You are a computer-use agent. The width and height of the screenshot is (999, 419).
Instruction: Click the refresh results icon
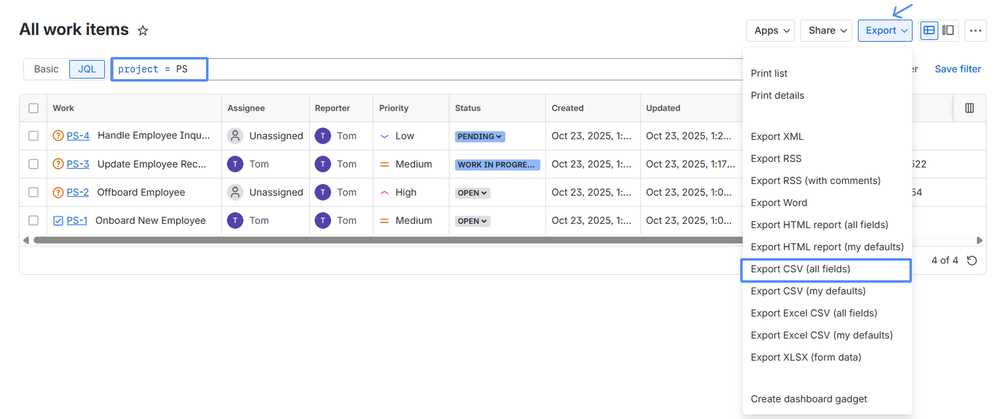point(972,261)
